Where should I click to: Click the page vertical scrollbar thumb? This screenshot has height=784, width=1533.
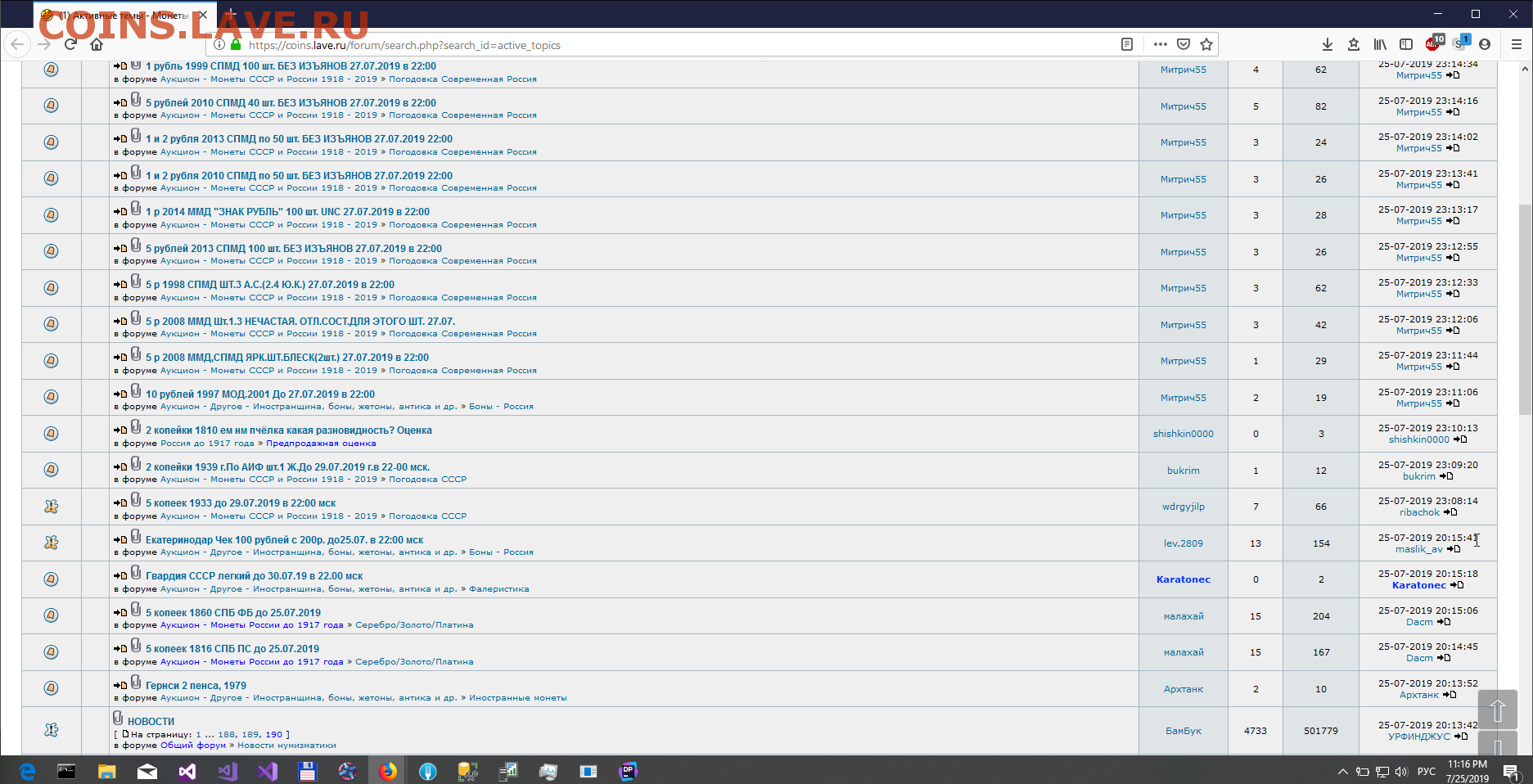(x=1525, y=309)
